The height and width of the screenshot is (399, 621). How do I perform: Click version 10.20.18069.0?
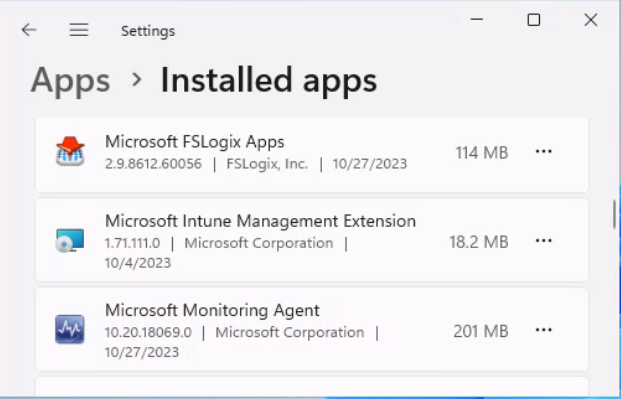click(148, 332)
